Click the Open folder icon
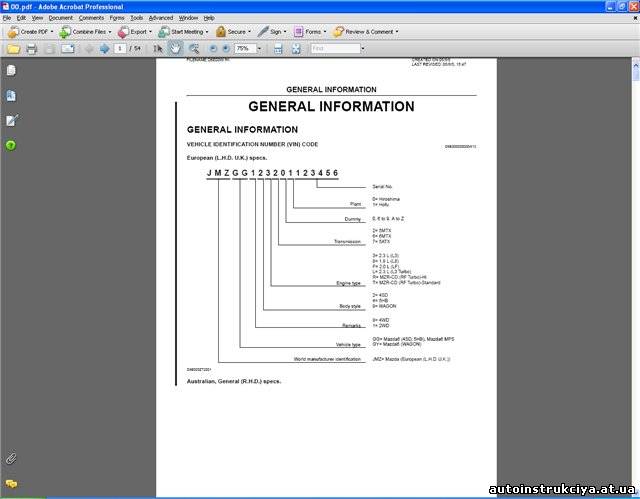The height and width of the screenshot is (499, 640). pyautogui.click(x=13, y=49)
